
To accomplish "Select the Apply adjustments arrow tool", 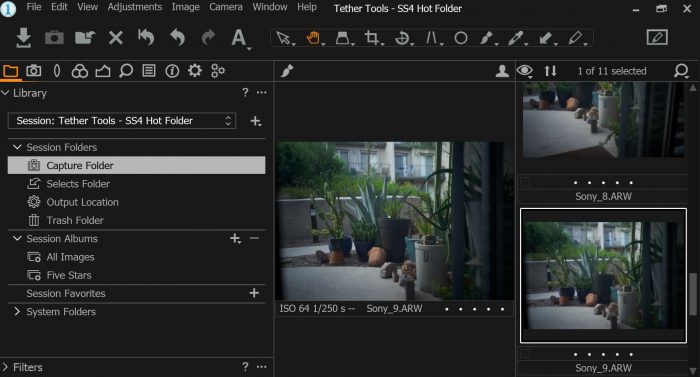I will [x=546, y=38].
